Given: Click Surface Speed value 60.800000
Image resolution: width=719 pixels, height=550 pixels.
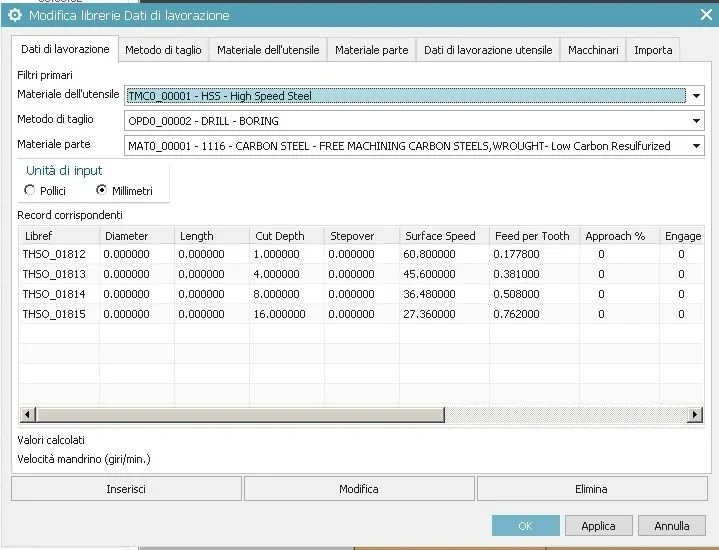Looking at the screenshot, I should click(x=429, y=254).
